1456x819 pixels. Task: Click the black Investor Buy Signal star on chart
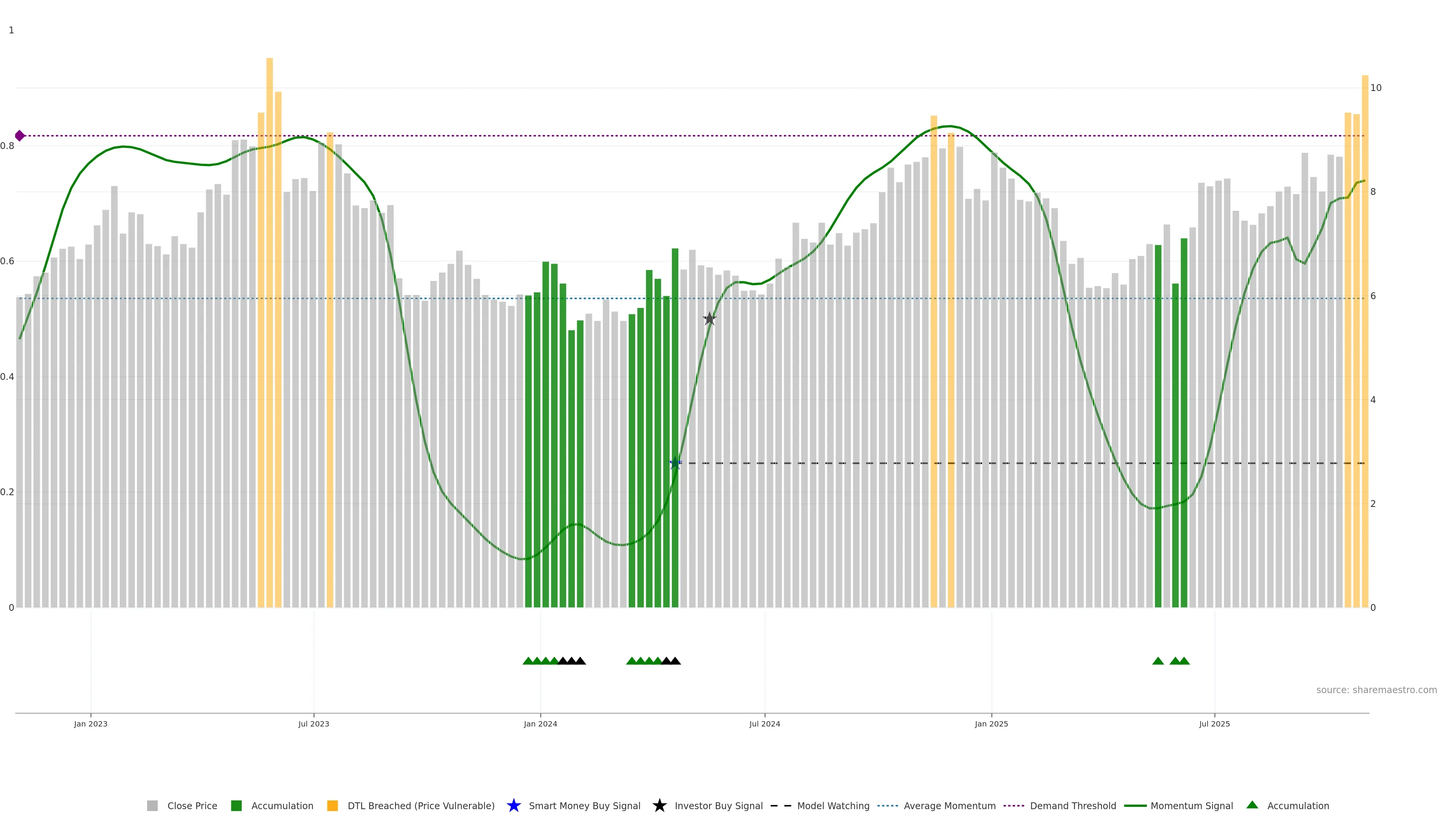(x=709, y=319)
